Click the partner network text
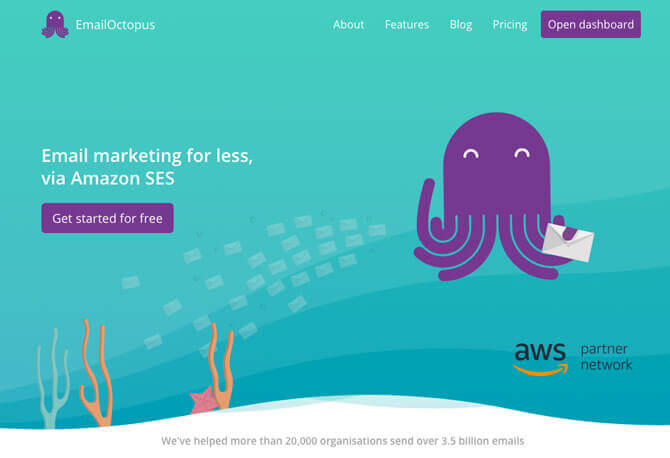 point(606,357)
